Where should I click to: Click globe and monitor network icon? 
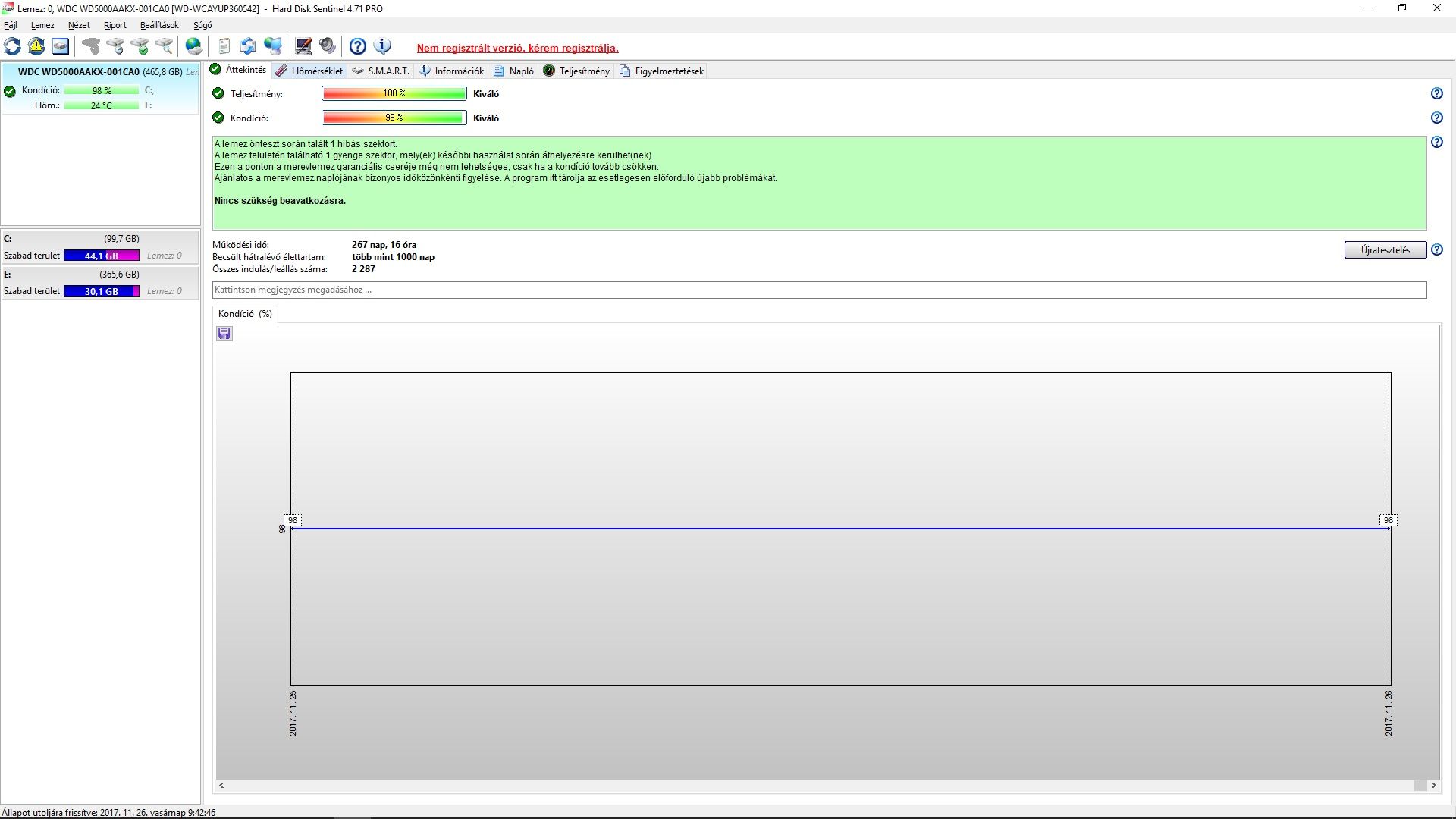point(273,46)
